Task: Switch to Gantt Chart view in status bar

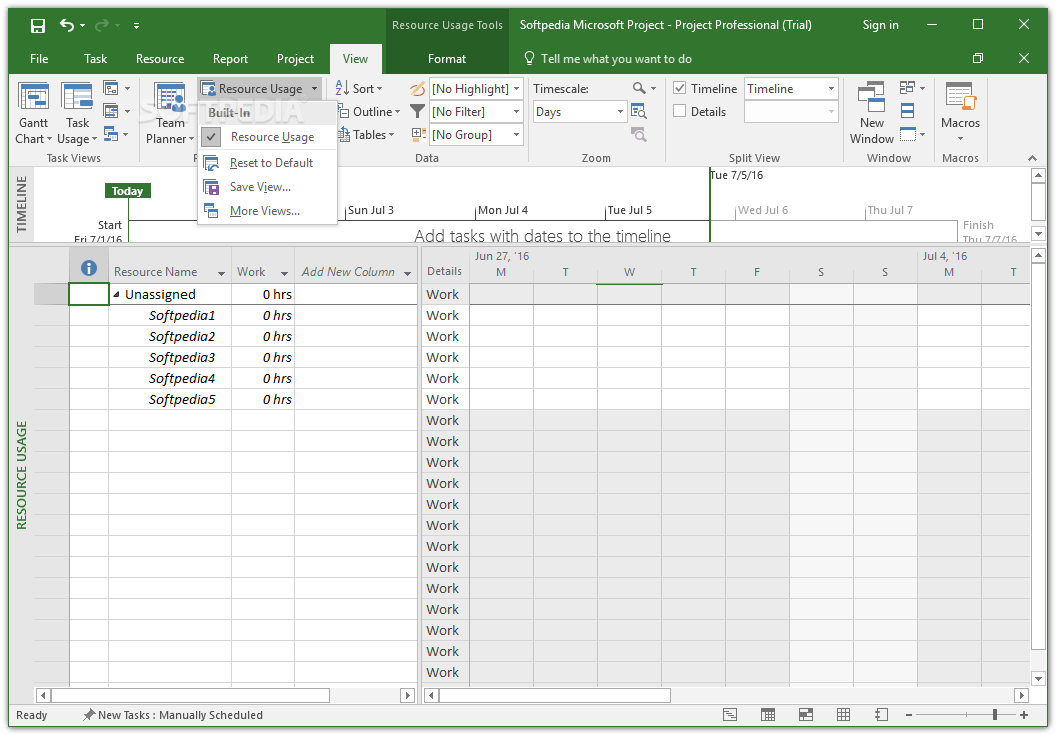Action: (x=730, y=715)
